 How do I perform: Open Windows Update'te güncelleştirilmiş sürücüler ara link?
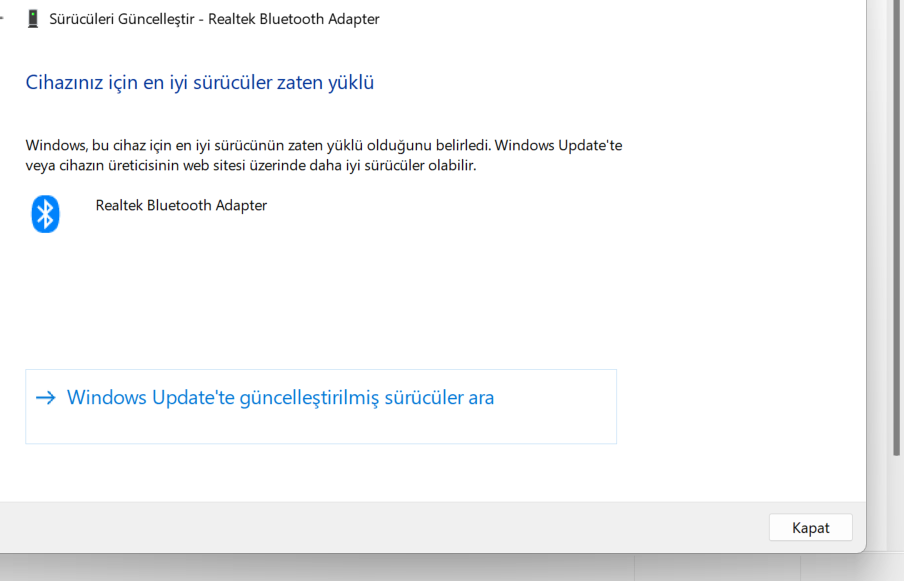[x=321, y=406]
